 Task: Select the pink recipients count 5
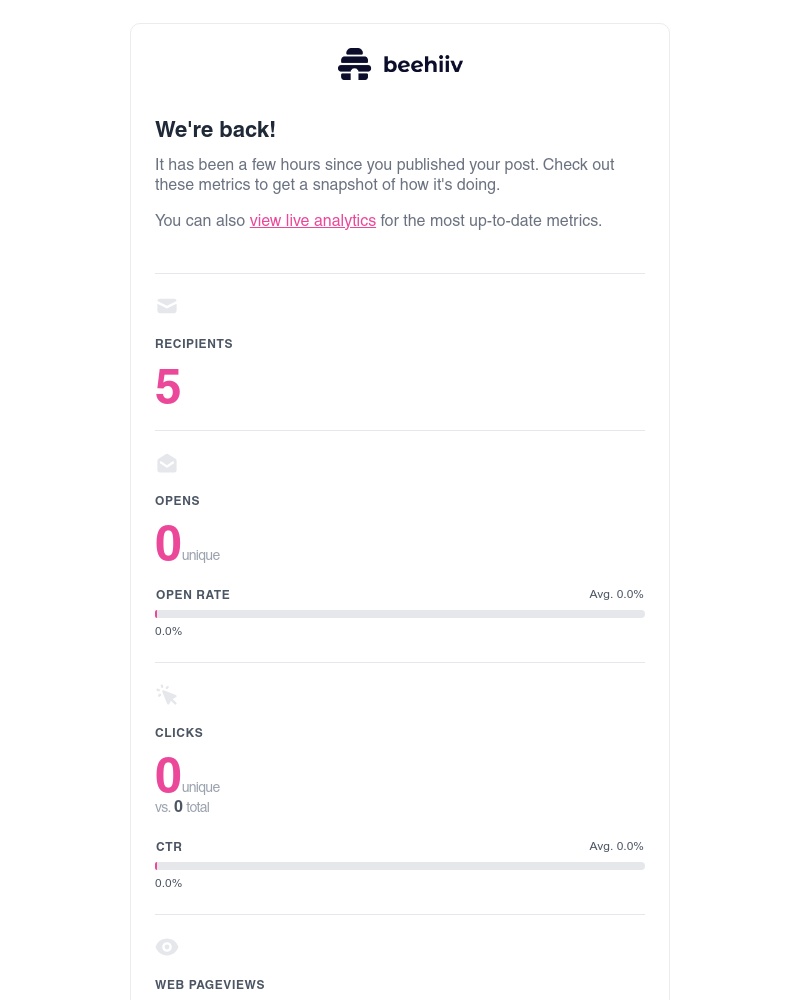[x=168, y=387]
